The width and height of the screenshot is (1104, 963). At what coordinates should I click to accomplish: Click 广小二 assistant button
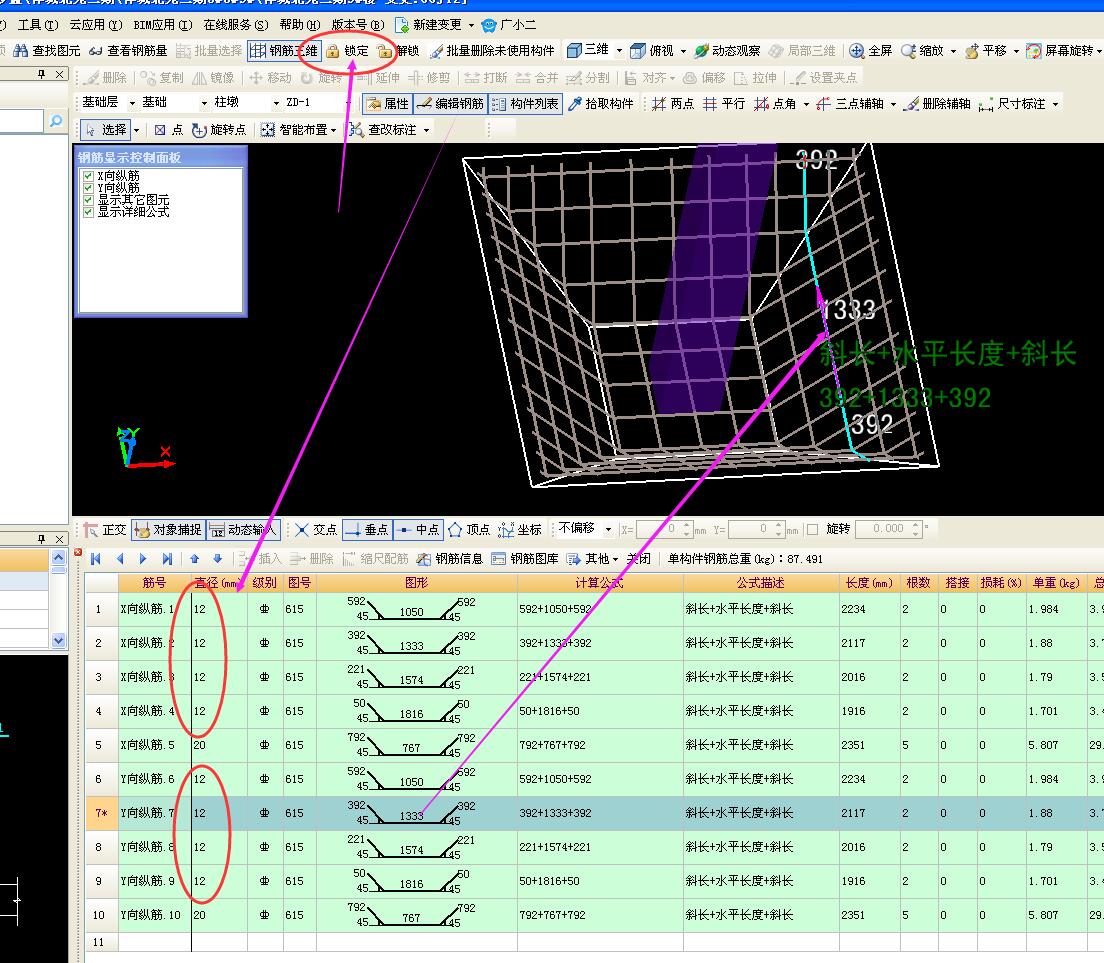tap(509, 25)
